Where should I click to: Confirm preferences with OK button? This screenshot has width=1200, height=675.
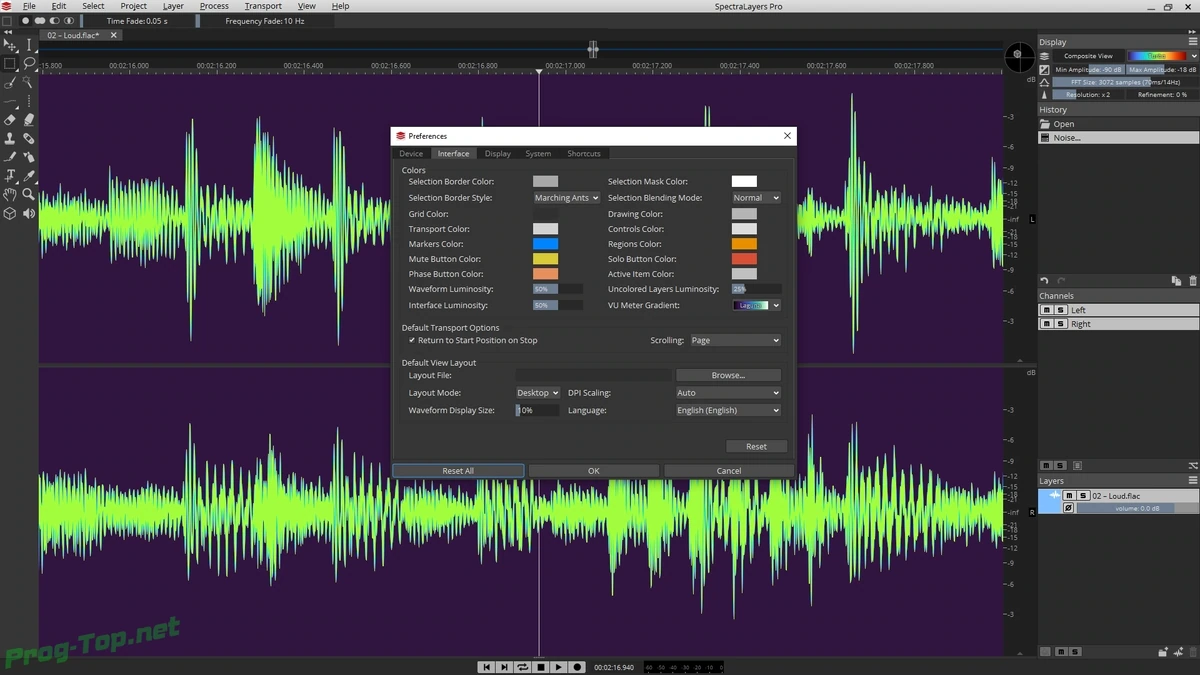click(593, 471)
